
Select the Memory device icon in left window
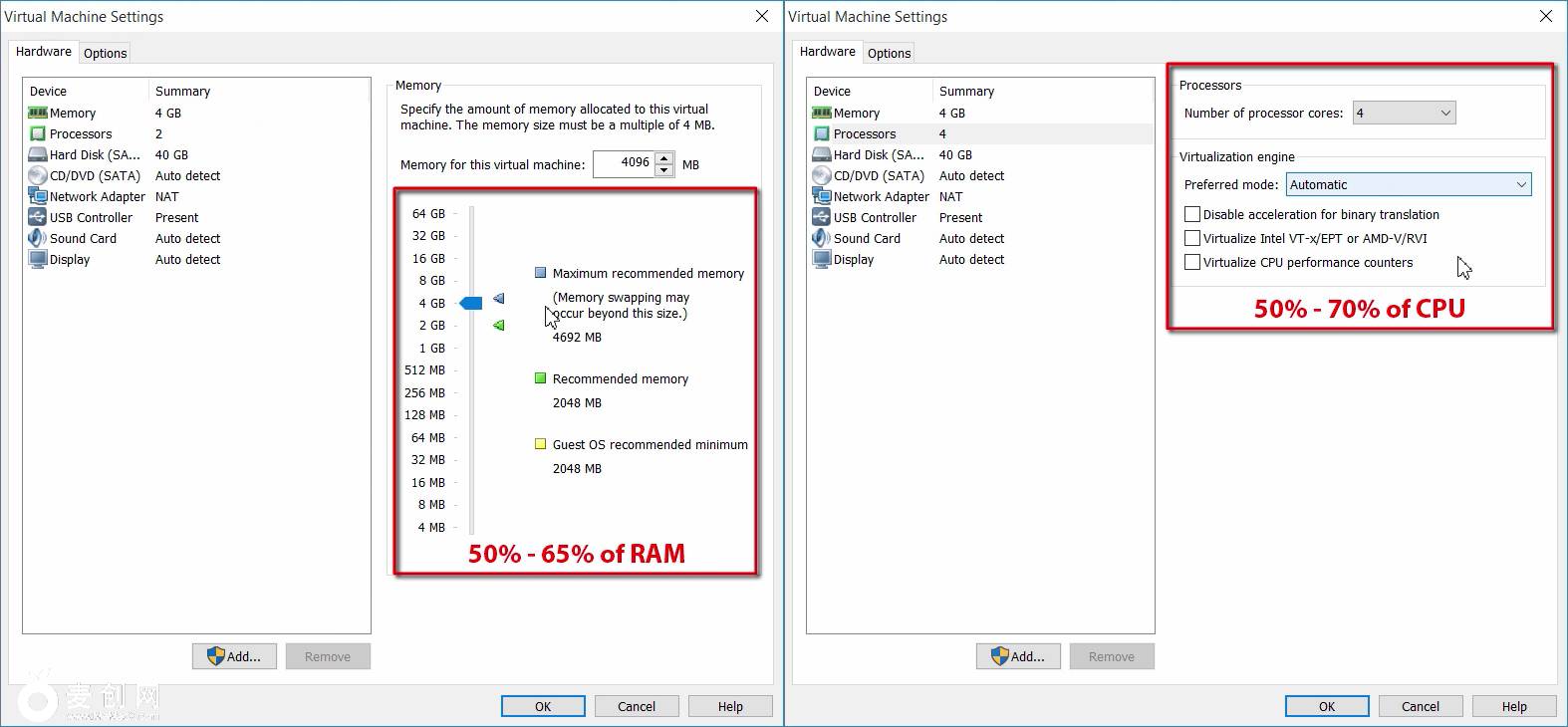38,114
